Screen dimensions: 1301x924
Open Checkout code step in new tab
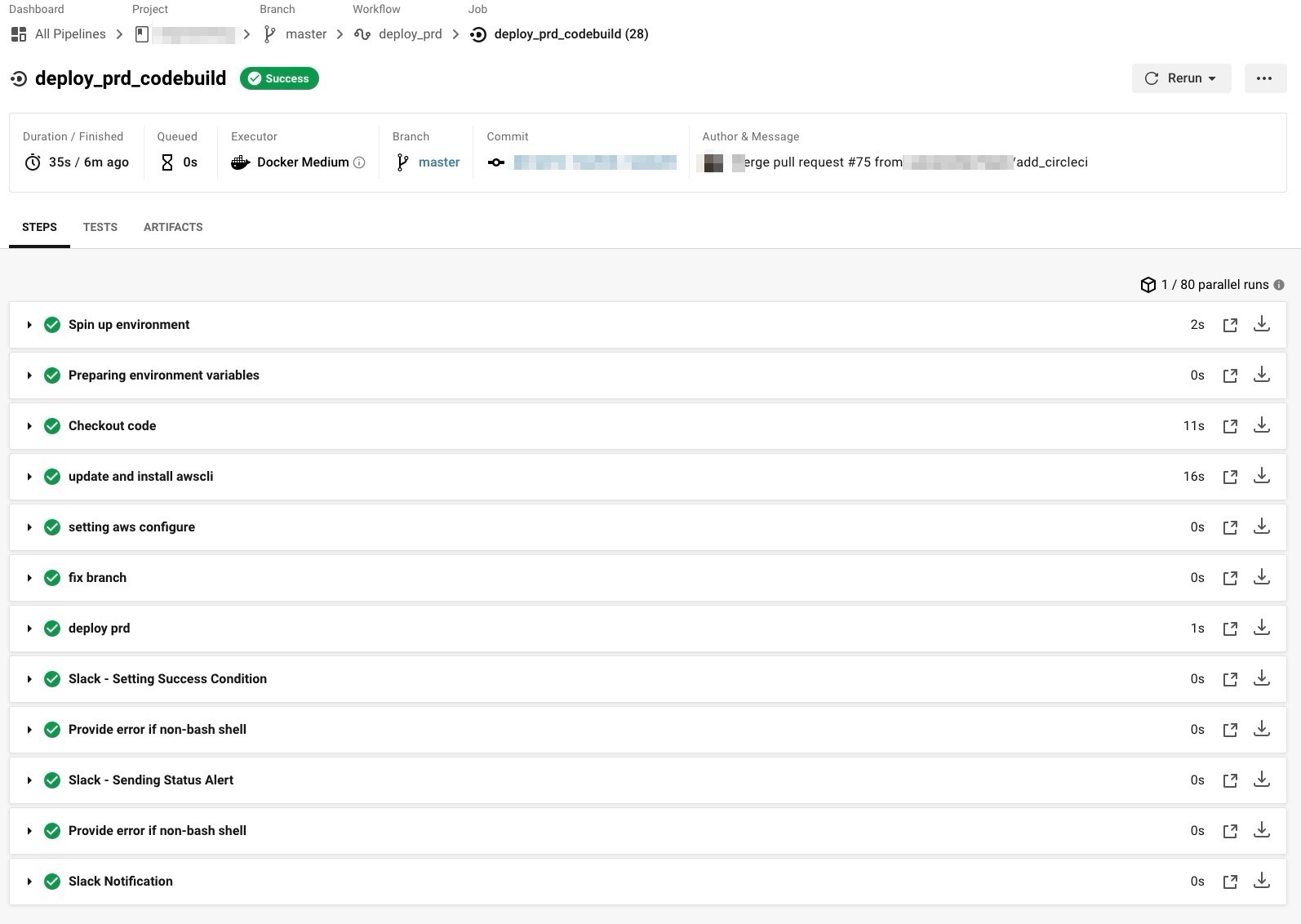(1230, 426)
